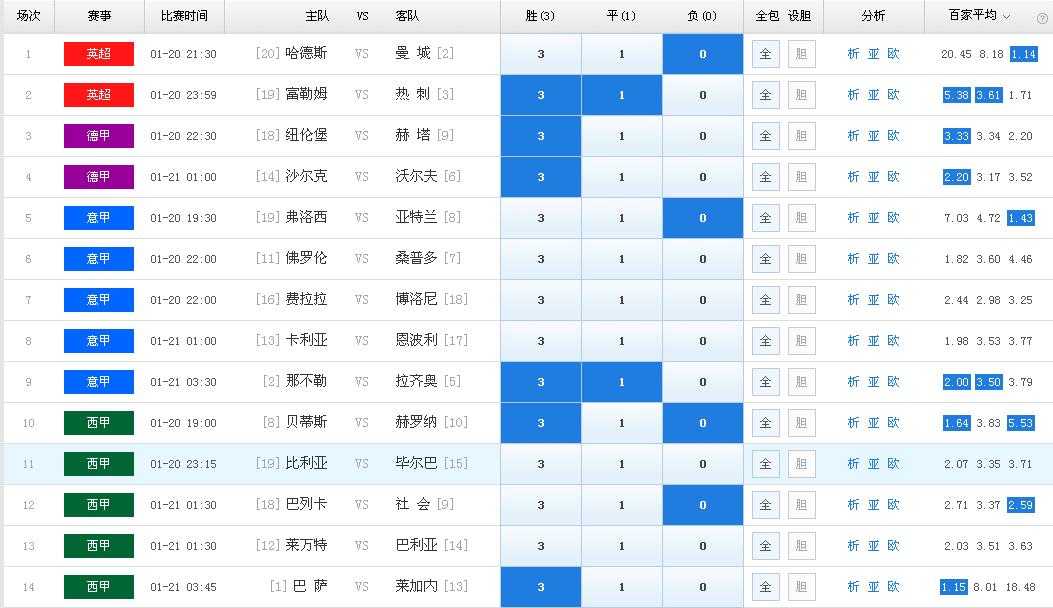
Task: Toggle loss (0) for 哈德斯 vs 曼城
Action: click(x=702, y=54)
